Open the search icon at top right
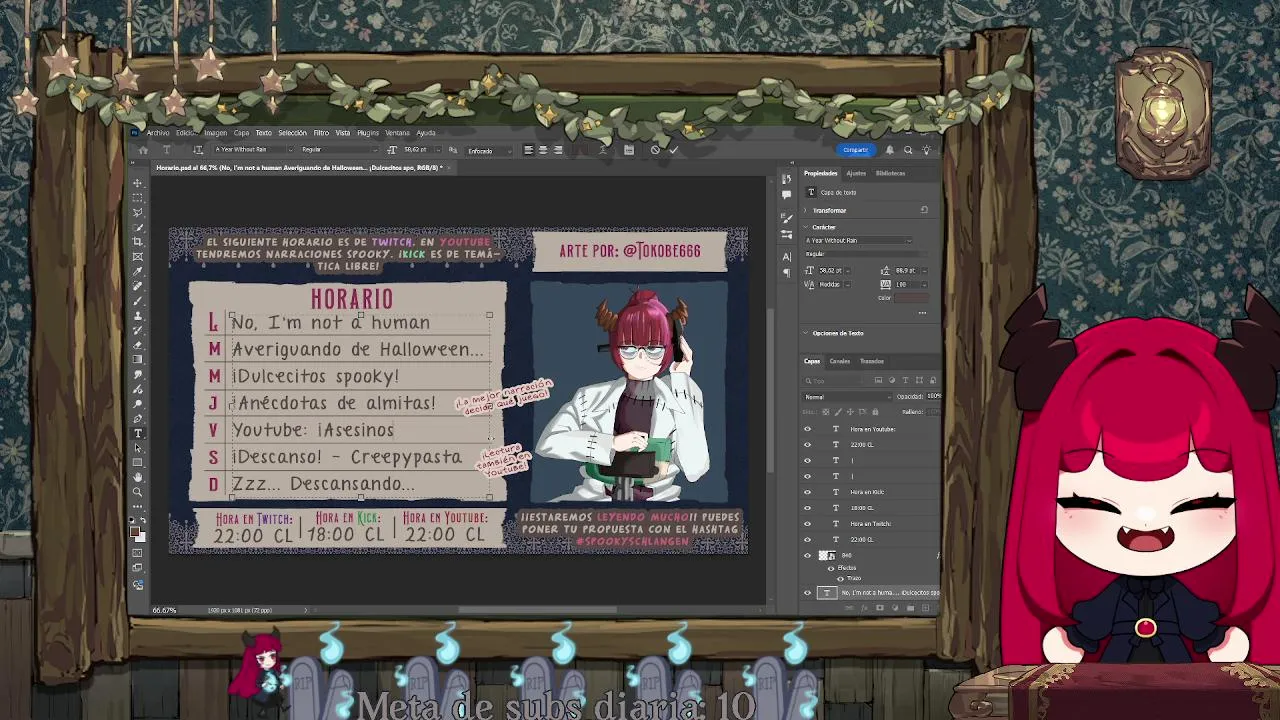Screen dimensions: 1280x720 coord(908,150)
